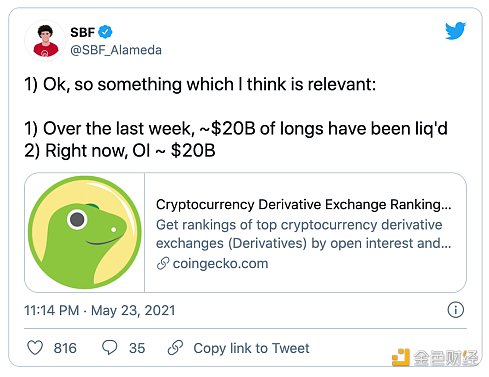Screen dimensions: 489x377
Task: Click the 816 likes count
Action: 65,348
